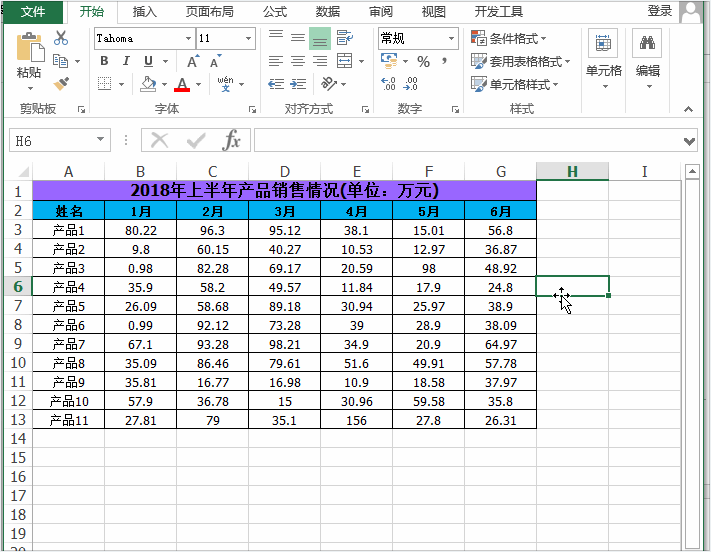Open the font size 11 dropdown
The width and height of the screenshot is (711, 552).
pos(248,39)
